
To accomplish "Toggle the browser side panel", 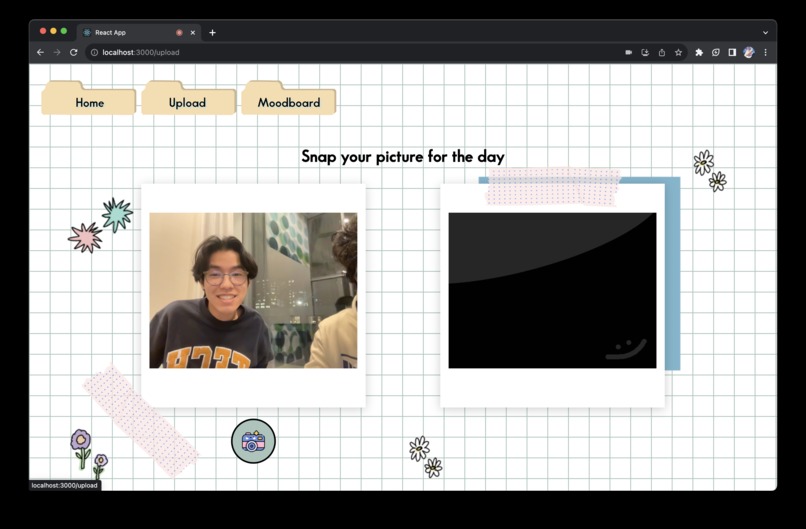I will click(x=732, y=52).
